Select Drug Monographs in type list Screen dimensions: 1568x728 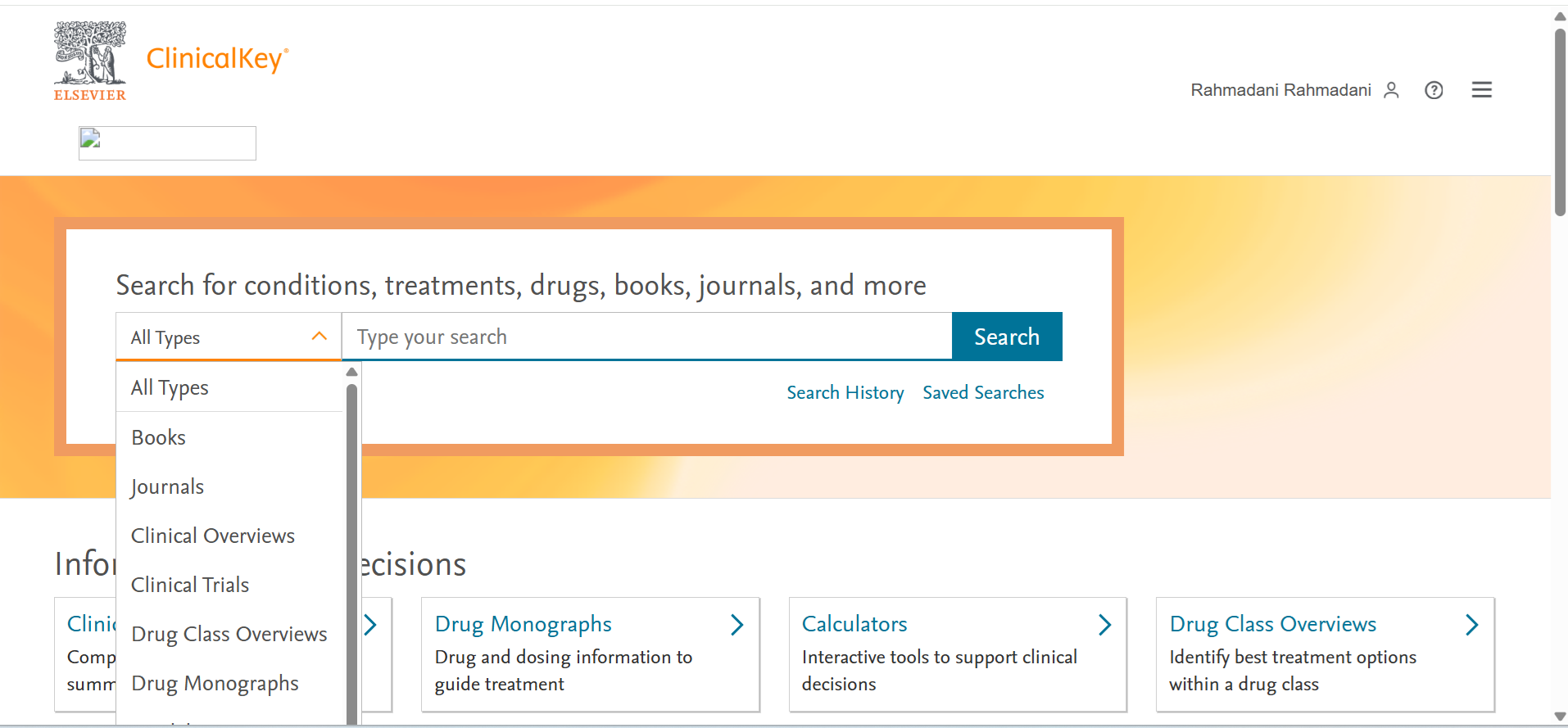pos(229,683)
